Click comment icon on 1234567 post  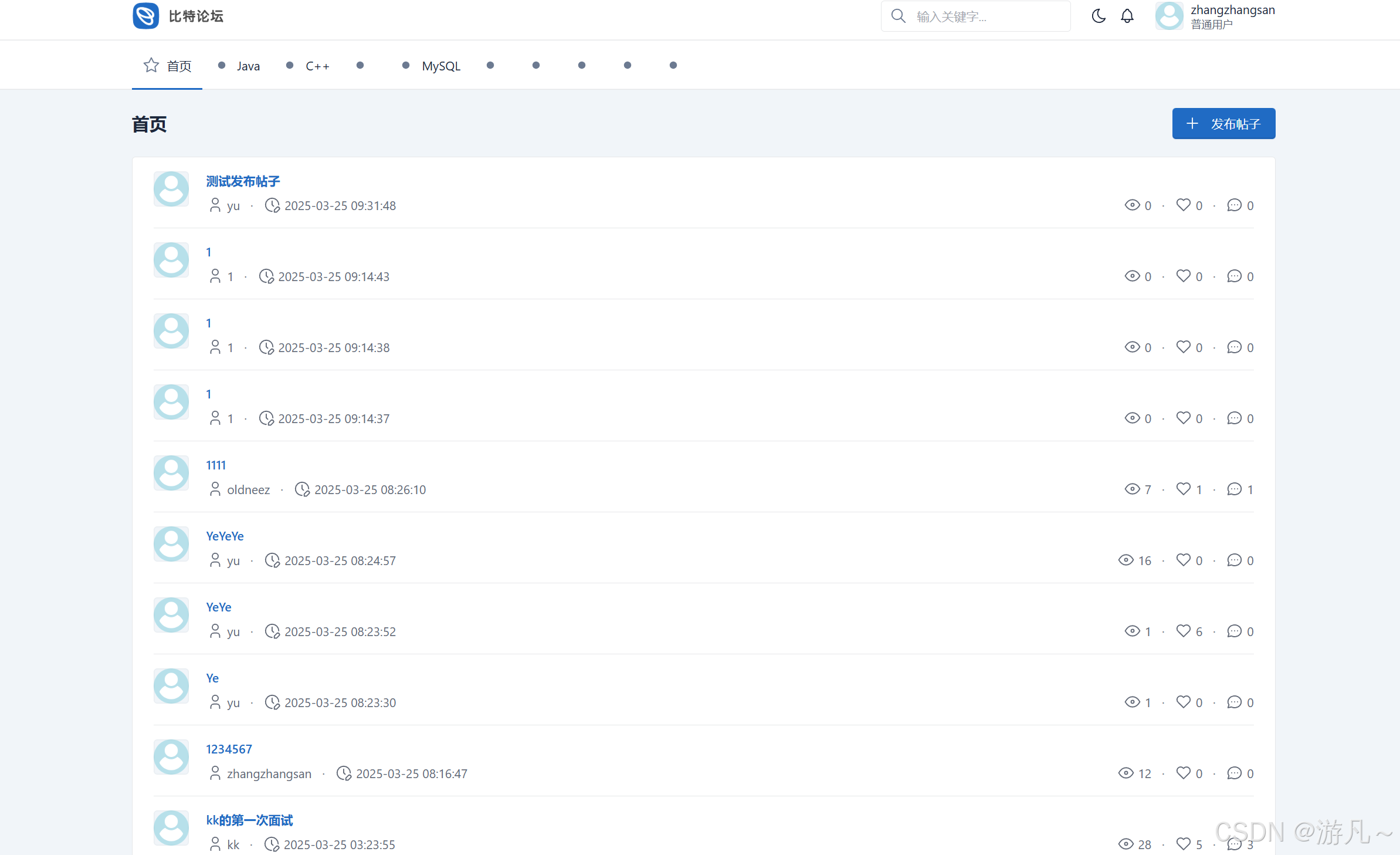coord(1234,773)
